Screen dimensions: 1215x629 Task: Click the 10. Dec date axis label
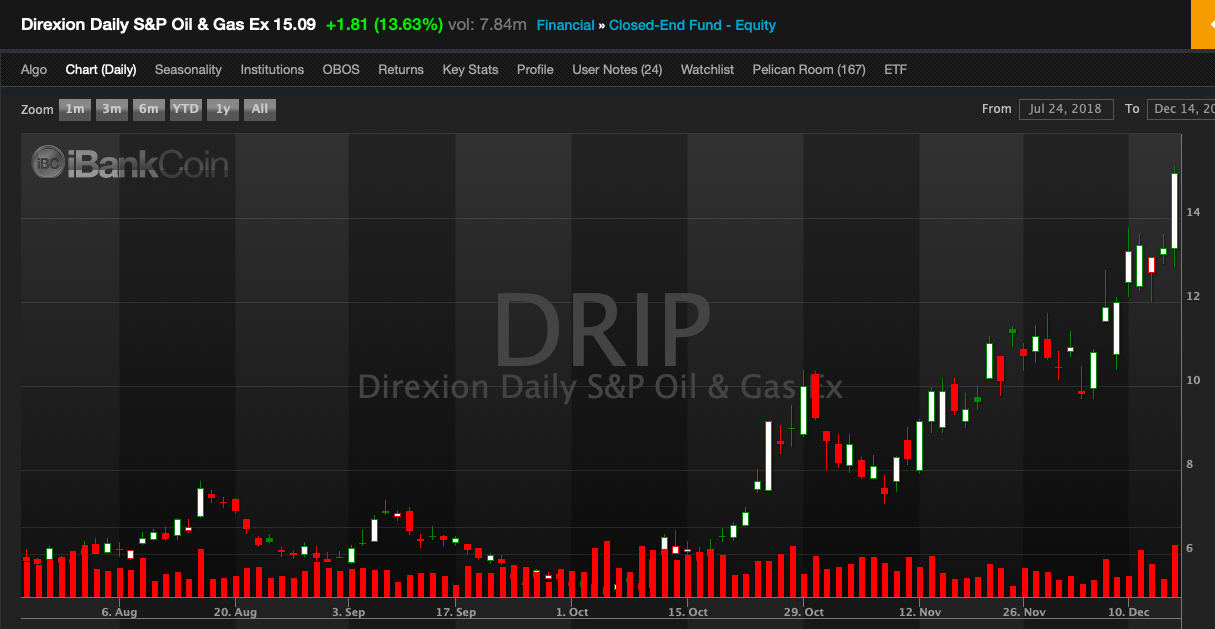[x=1128, y=611]
